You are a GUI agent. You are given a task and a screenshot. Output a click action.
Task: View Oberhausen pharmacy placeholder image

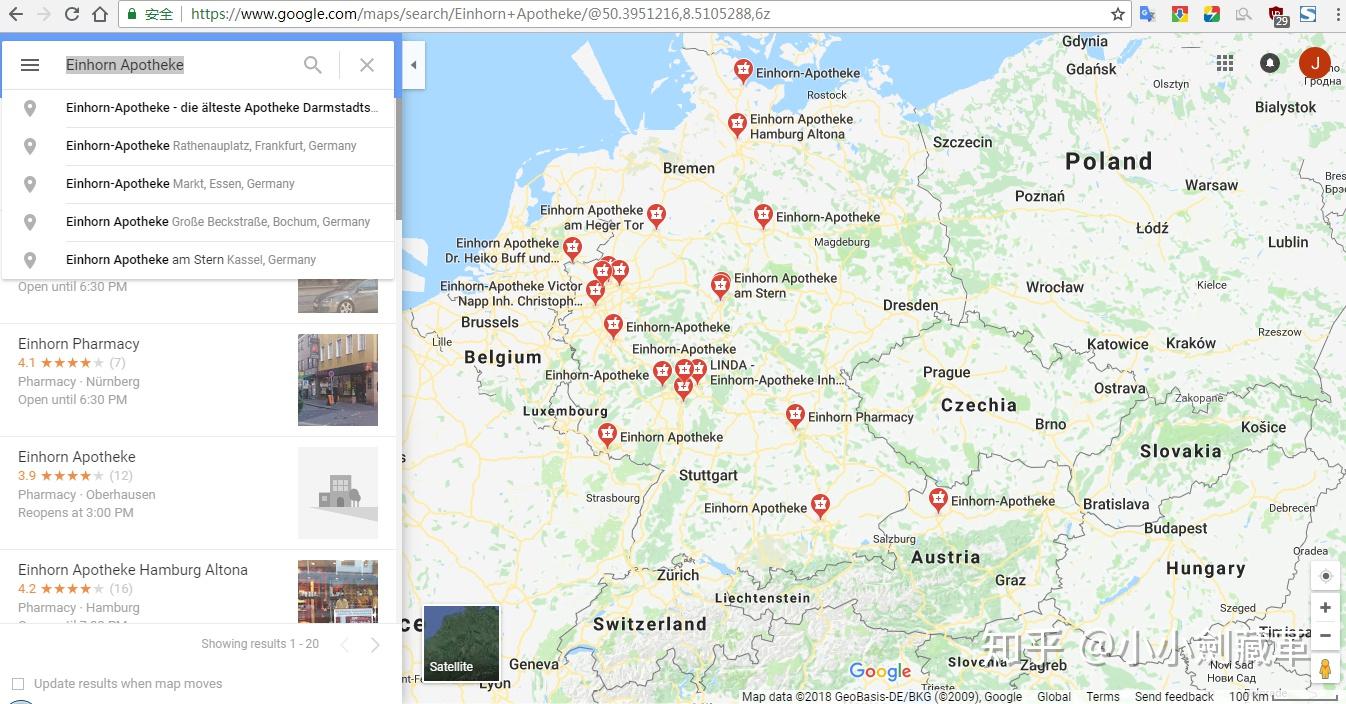[x=338, y=493]
